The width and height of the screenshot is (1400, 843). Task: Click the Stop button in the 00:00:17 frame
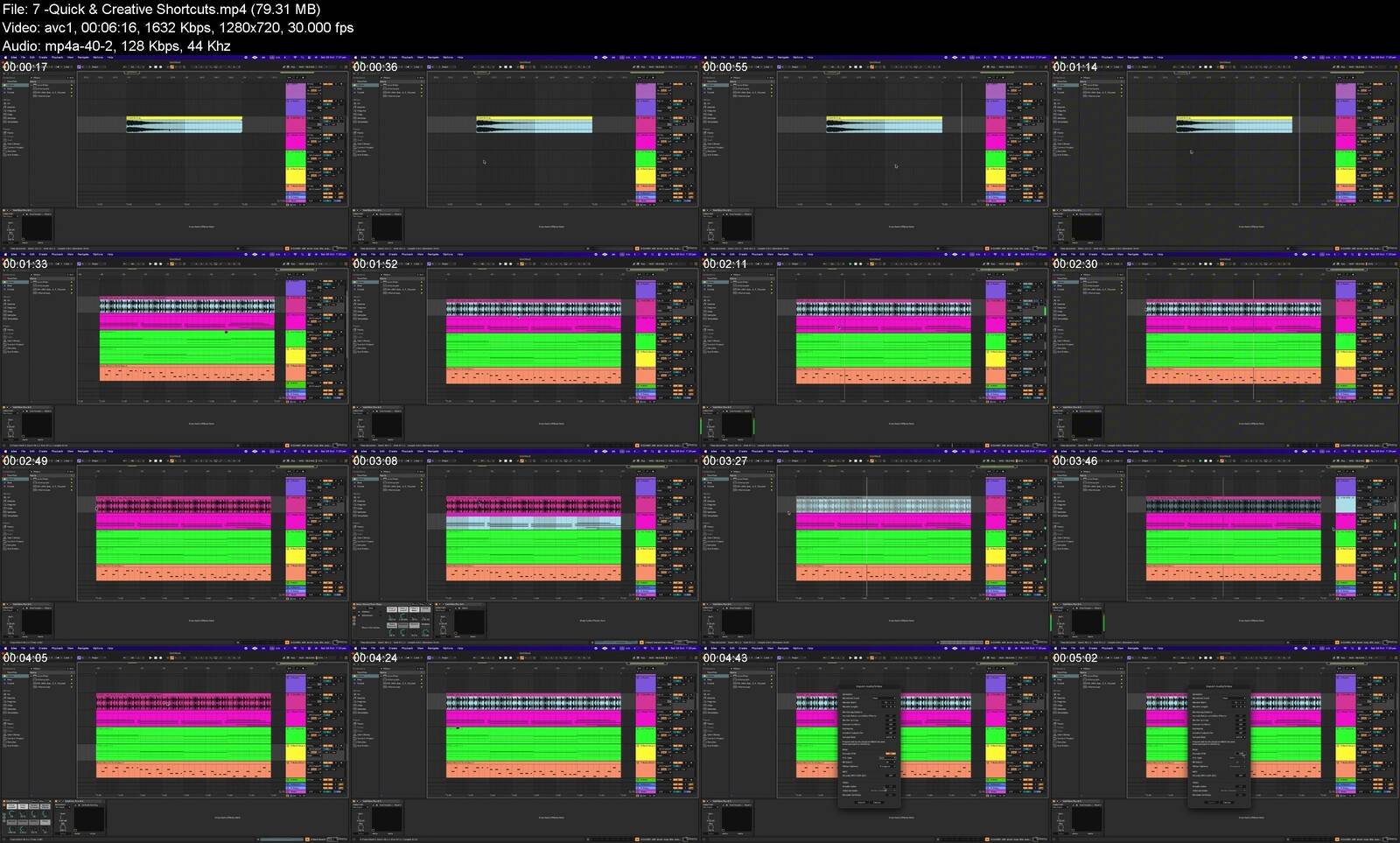click(x=156, y=67)
